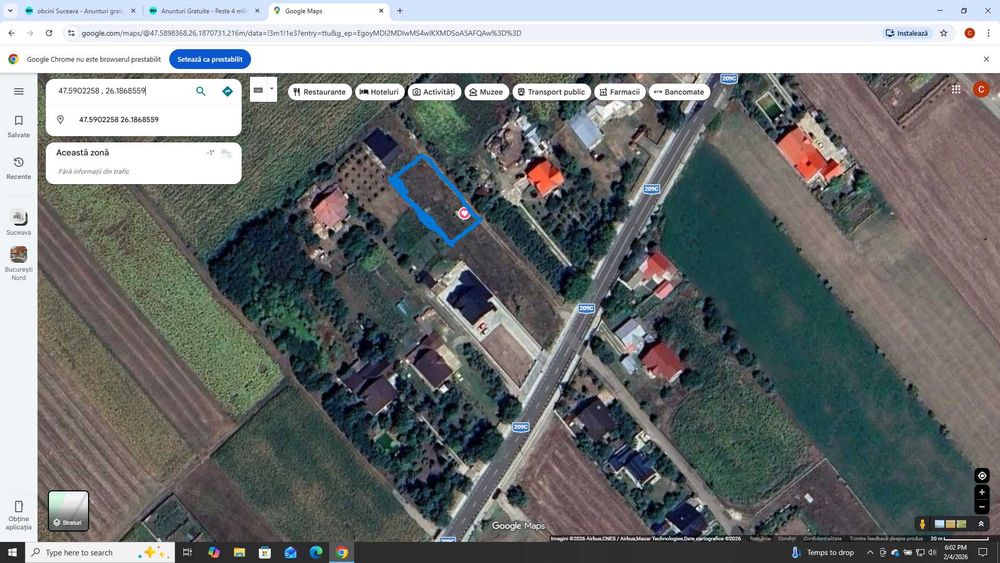Open Microsoft Edge from taskbar
Viewport: 1000px width, 563px height.
coord(316,552)
